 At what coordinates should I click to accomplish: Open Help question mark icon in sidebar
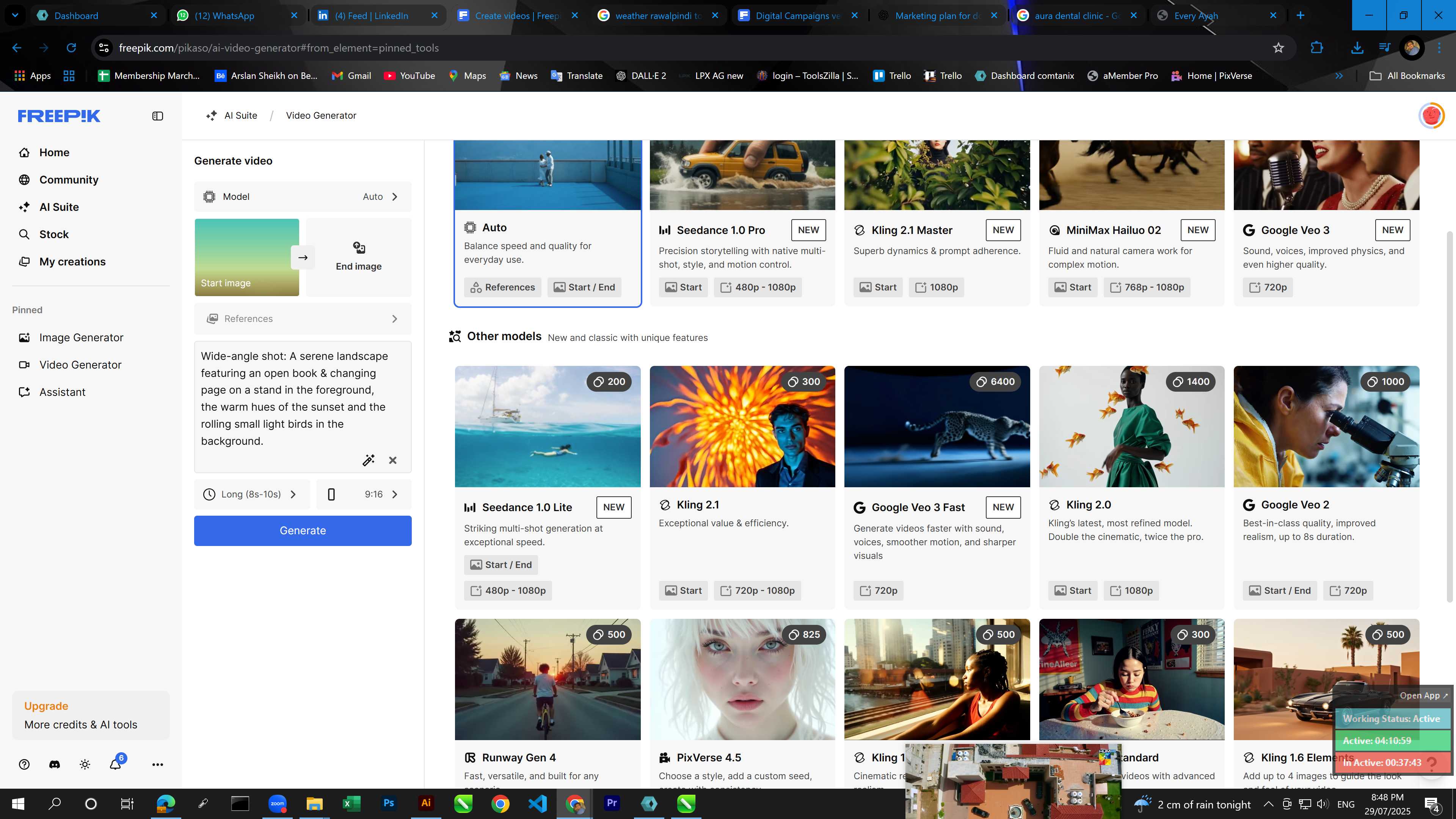24,764
